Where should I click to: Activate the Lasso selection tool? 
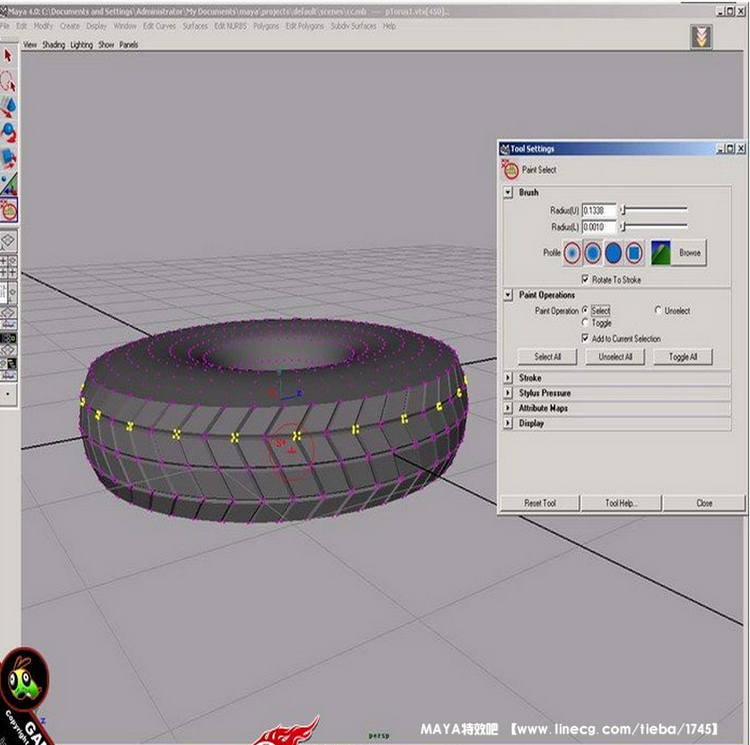pos(8,81)
